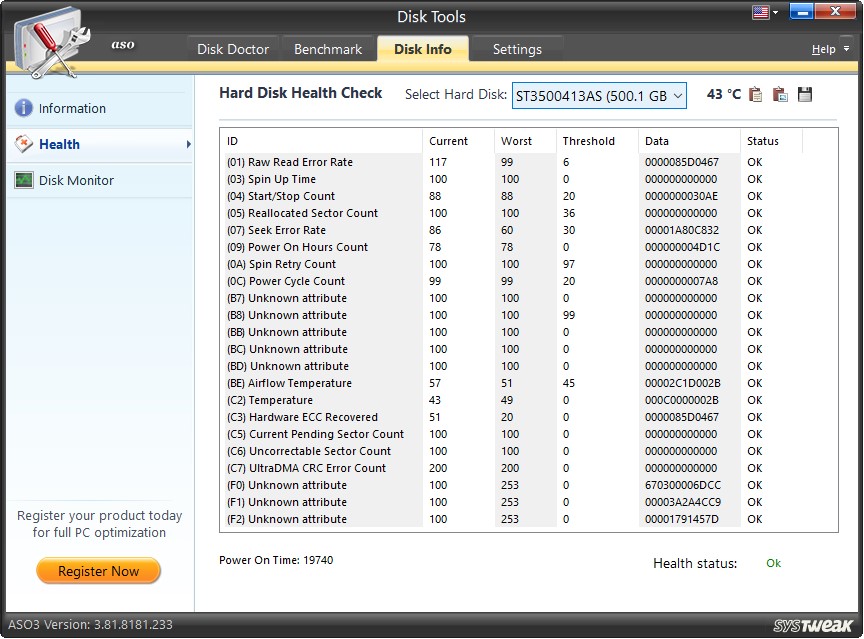Click the US flag language icon
This screenshot has width=864, height=639.
point(761,12)
